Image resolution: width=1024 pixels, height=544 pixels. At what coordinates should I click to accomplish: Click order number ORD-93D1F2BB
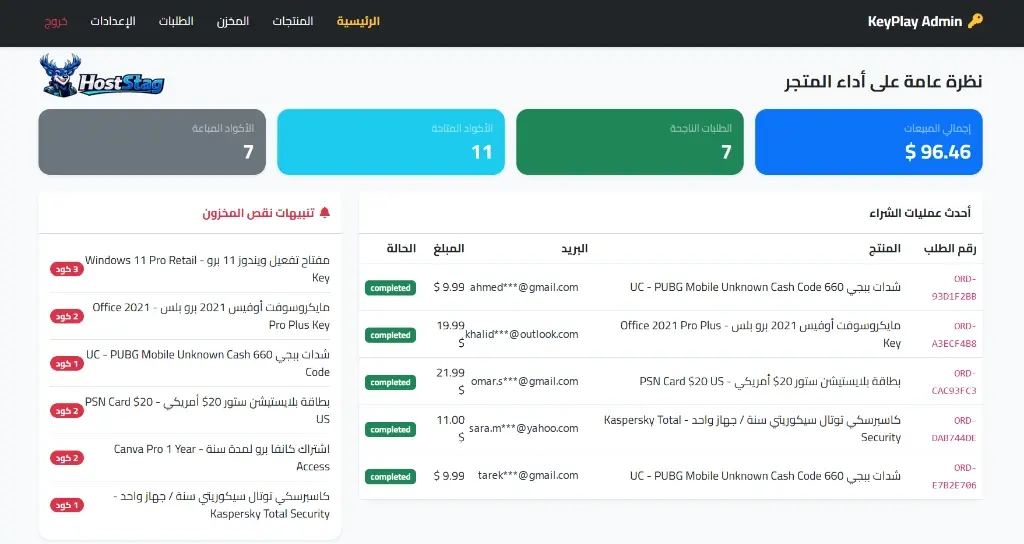pyautogui.click(x=954, y=287)
